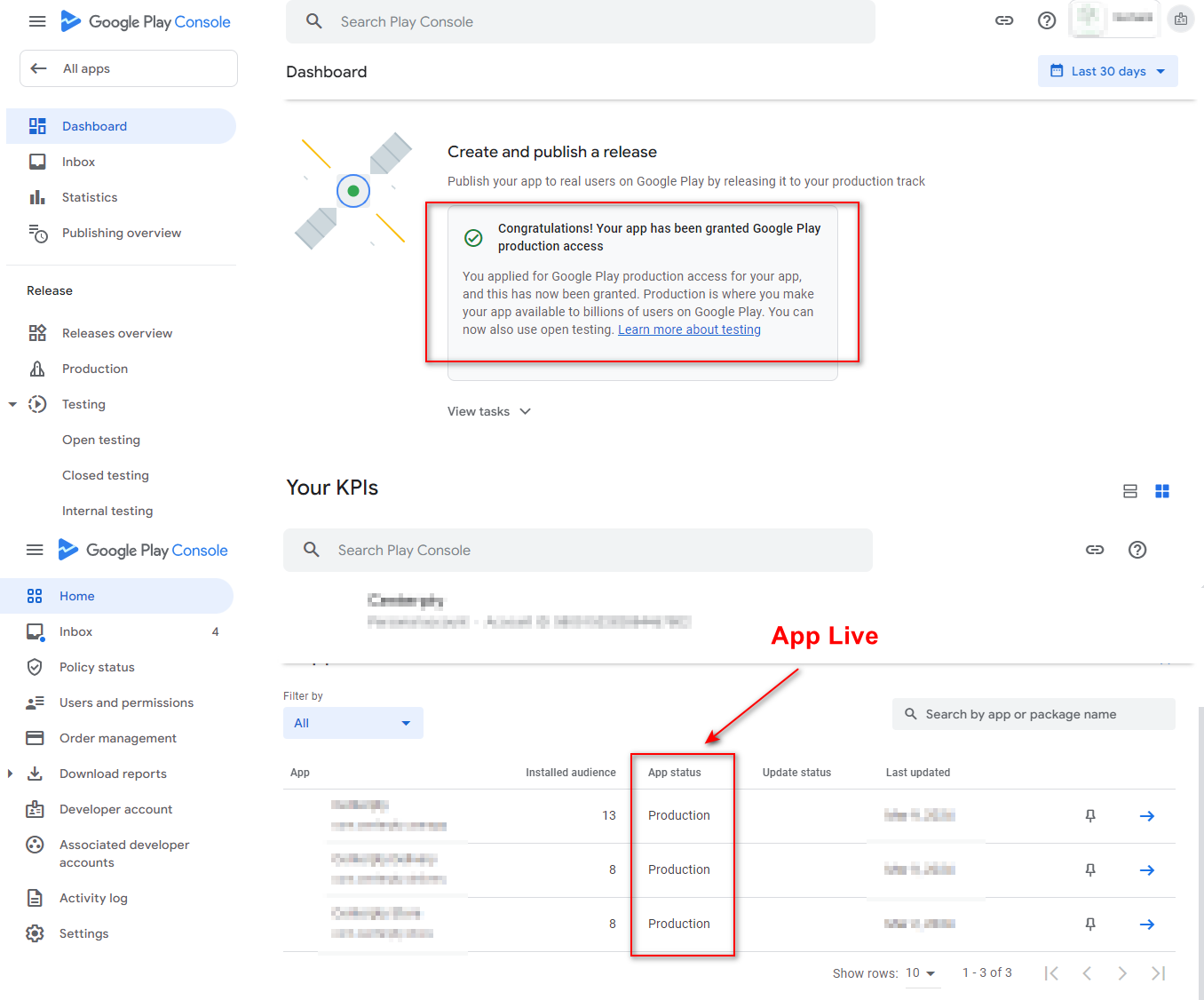This screenshot has height=1000, width=1204.
Task: Select Publishing overview in sidebar
Action: coord(121,233)
